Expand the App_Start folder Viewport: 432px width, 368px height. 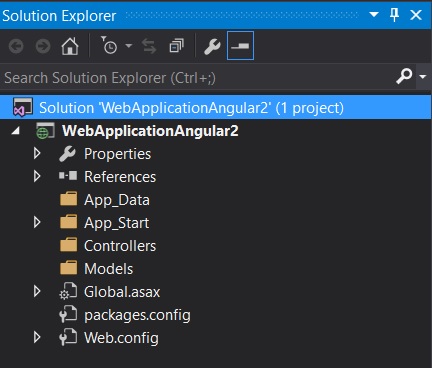(37, 222)
